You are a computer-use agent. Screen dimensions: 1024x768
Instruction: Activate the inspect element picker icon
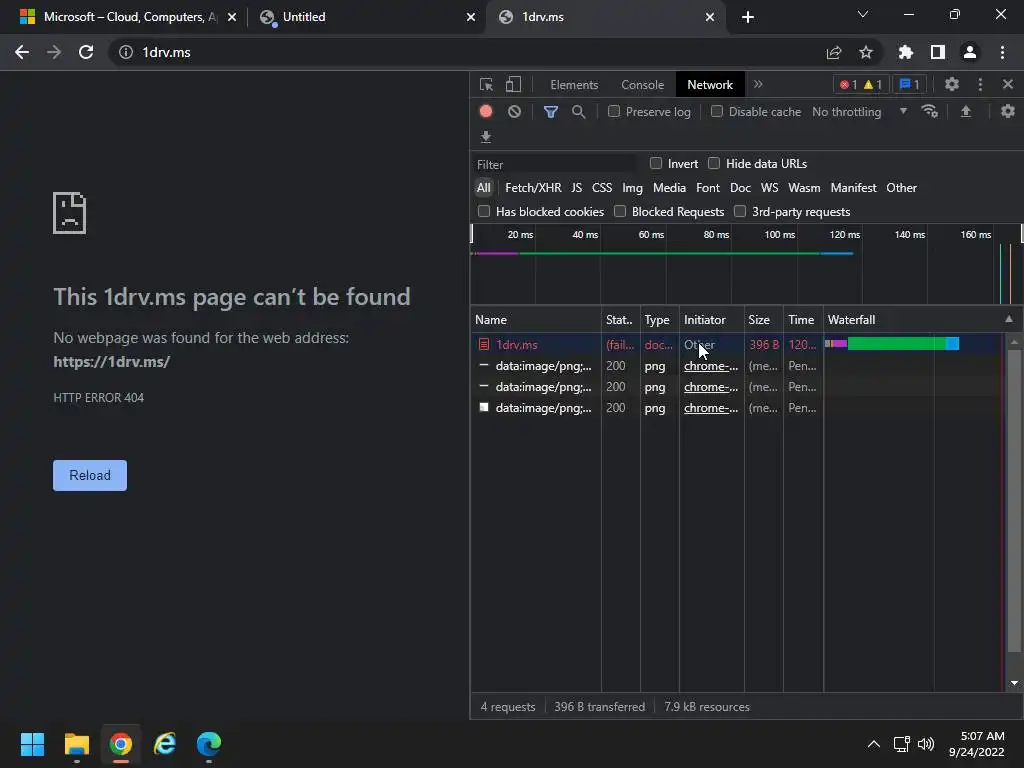click(486, 84)
